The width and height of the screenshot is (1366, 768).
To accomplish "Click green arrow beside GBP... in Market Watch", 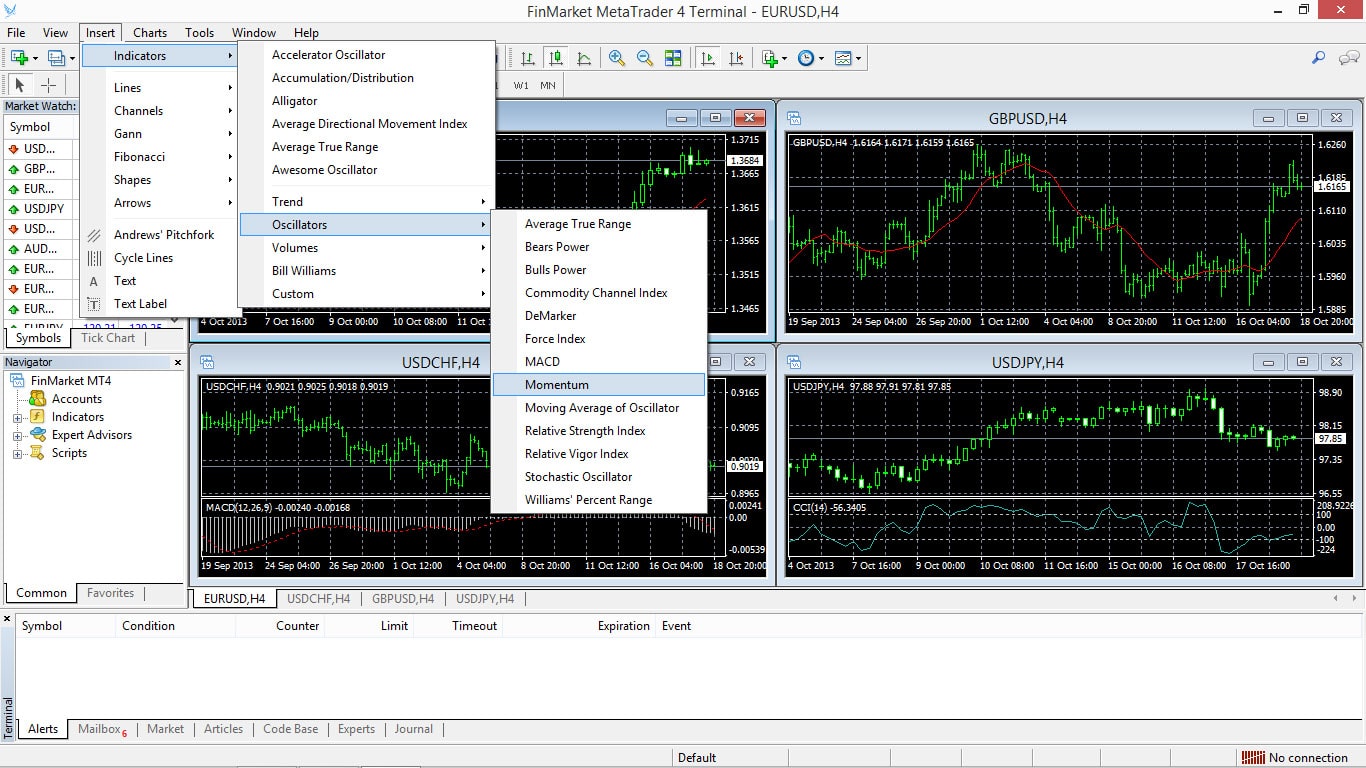I will pos(14,169).
